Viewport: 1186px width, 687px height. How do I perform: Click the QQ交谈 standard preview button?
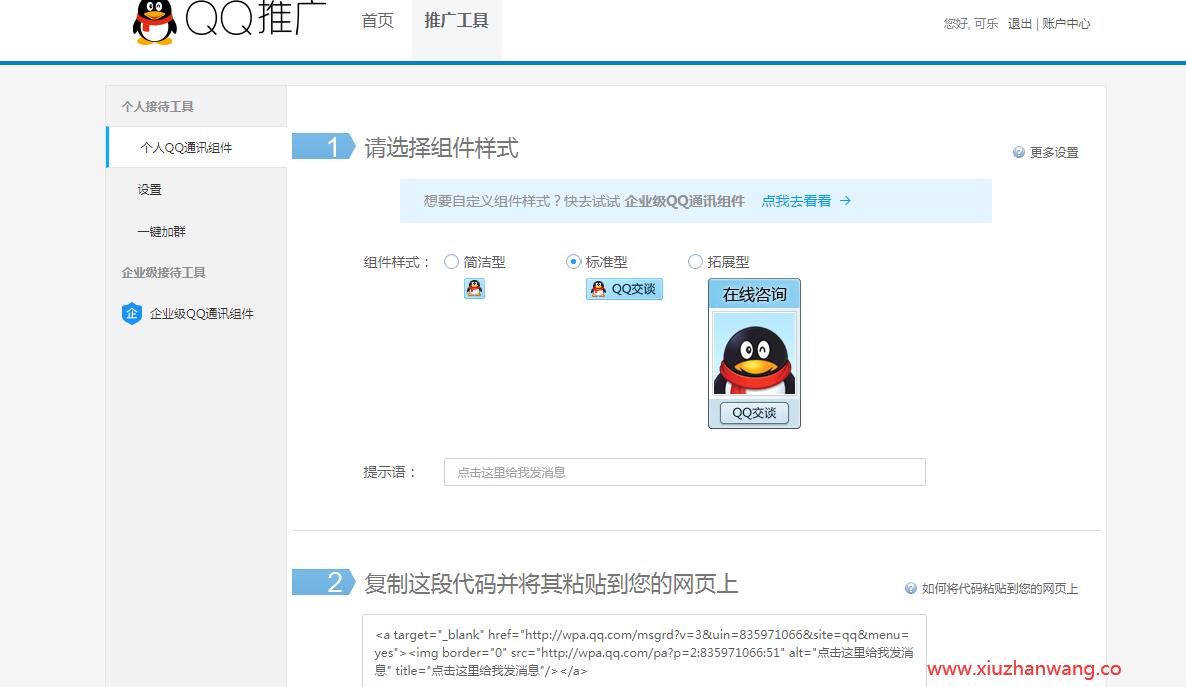624,289
